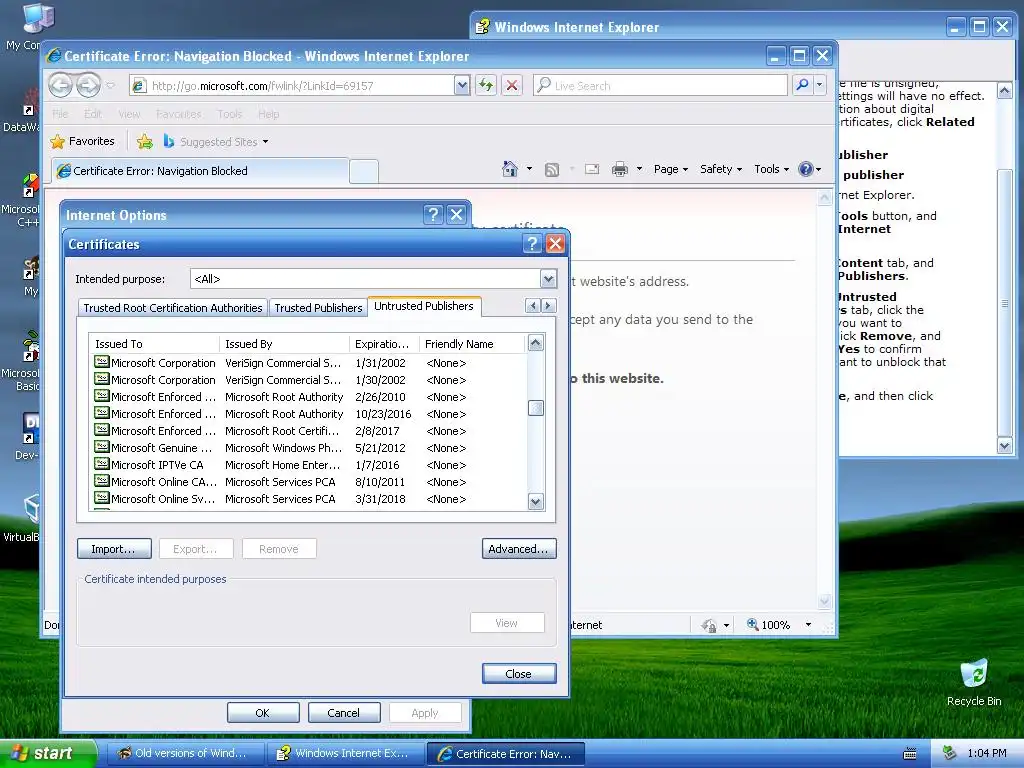Click Bing icon of Suggested Sites
Screen dimensions: 1024x768
(168, 141)
